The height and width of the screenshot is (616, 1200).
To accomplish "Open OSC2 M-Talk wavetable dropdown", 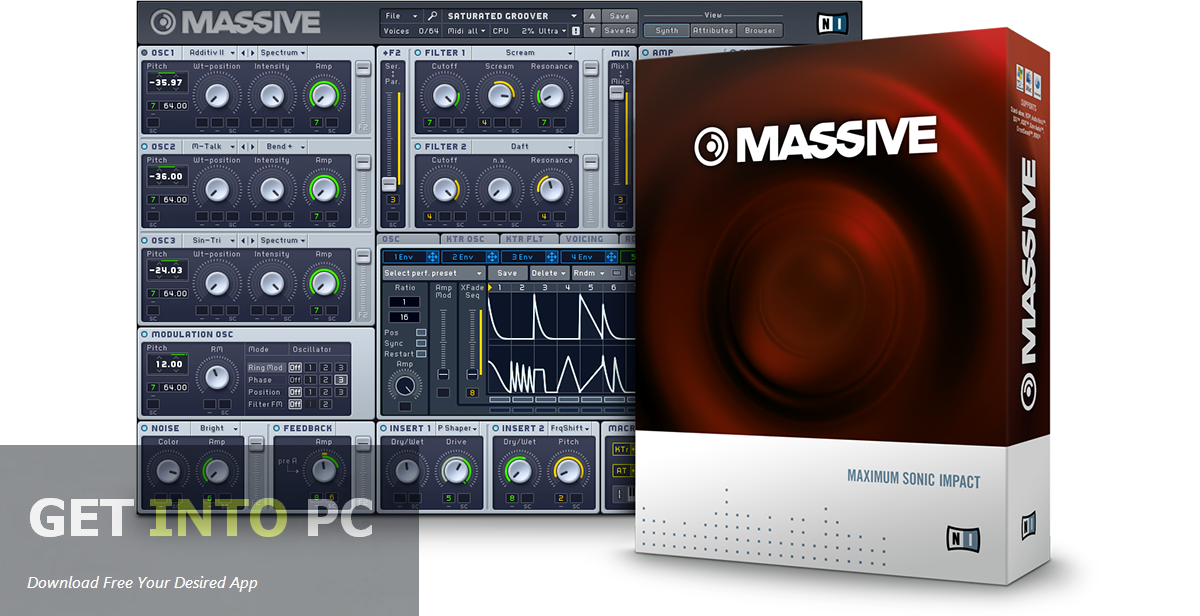I will [x=212, y=146].
